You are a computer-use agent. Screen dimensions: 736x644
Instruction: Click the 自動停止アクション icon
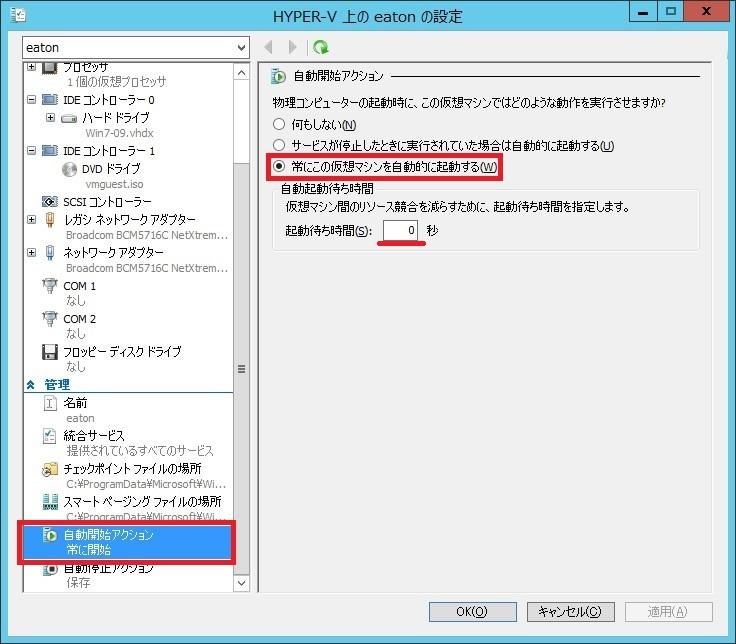[50, 569]
